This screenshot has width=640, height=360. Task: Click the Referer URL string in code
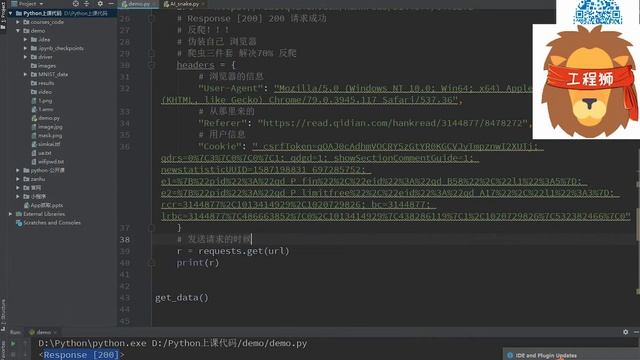pos(393,123)
